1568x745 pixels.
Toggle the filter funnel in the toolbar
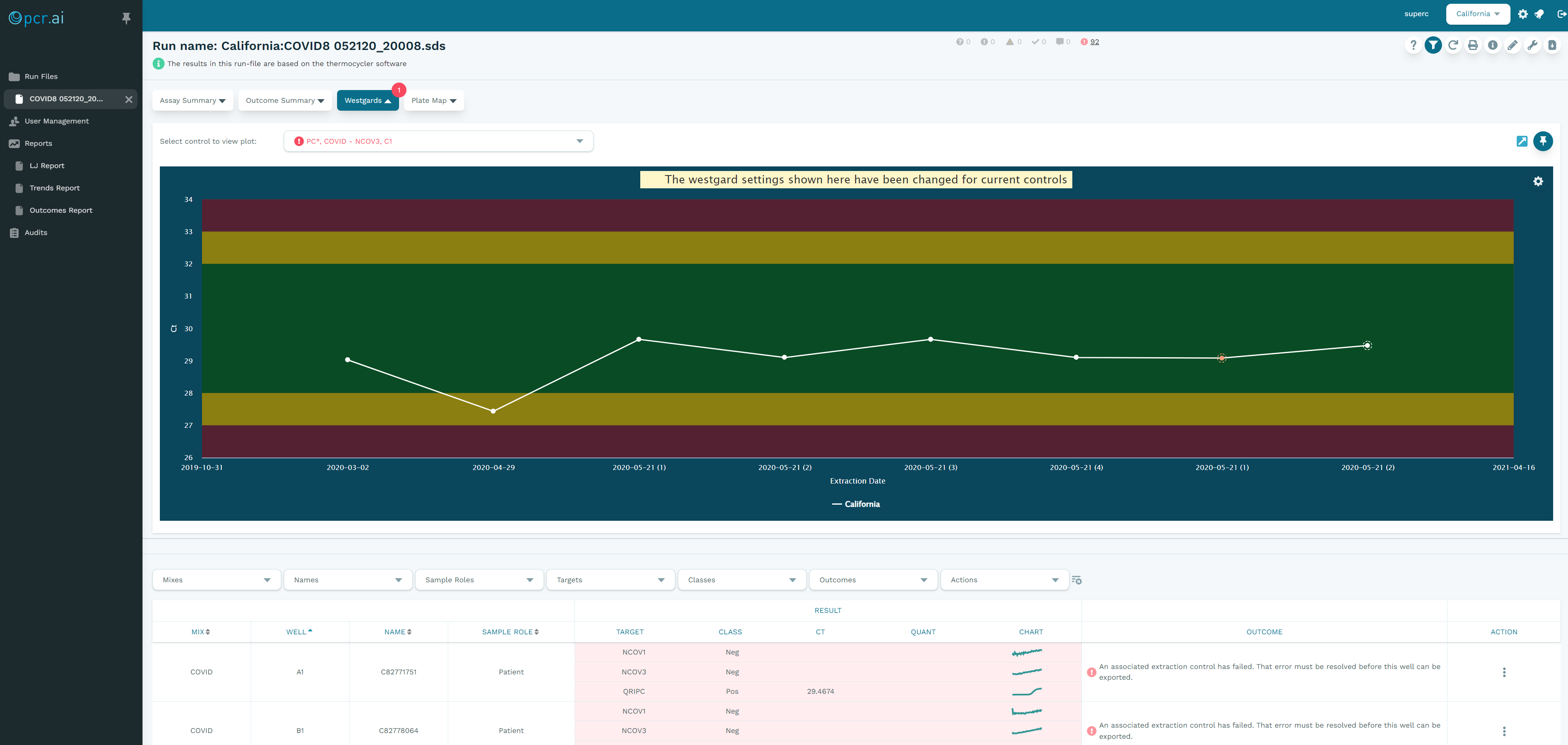(x=1433, y=45)
